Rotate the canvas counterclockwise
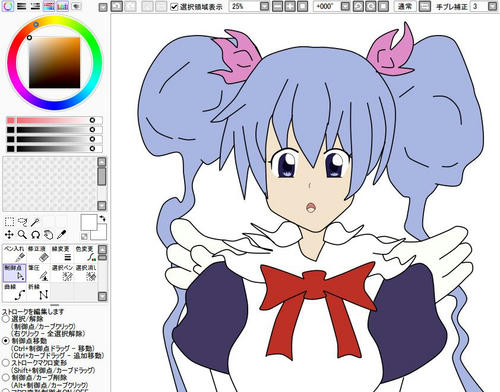 click(358, 6)
